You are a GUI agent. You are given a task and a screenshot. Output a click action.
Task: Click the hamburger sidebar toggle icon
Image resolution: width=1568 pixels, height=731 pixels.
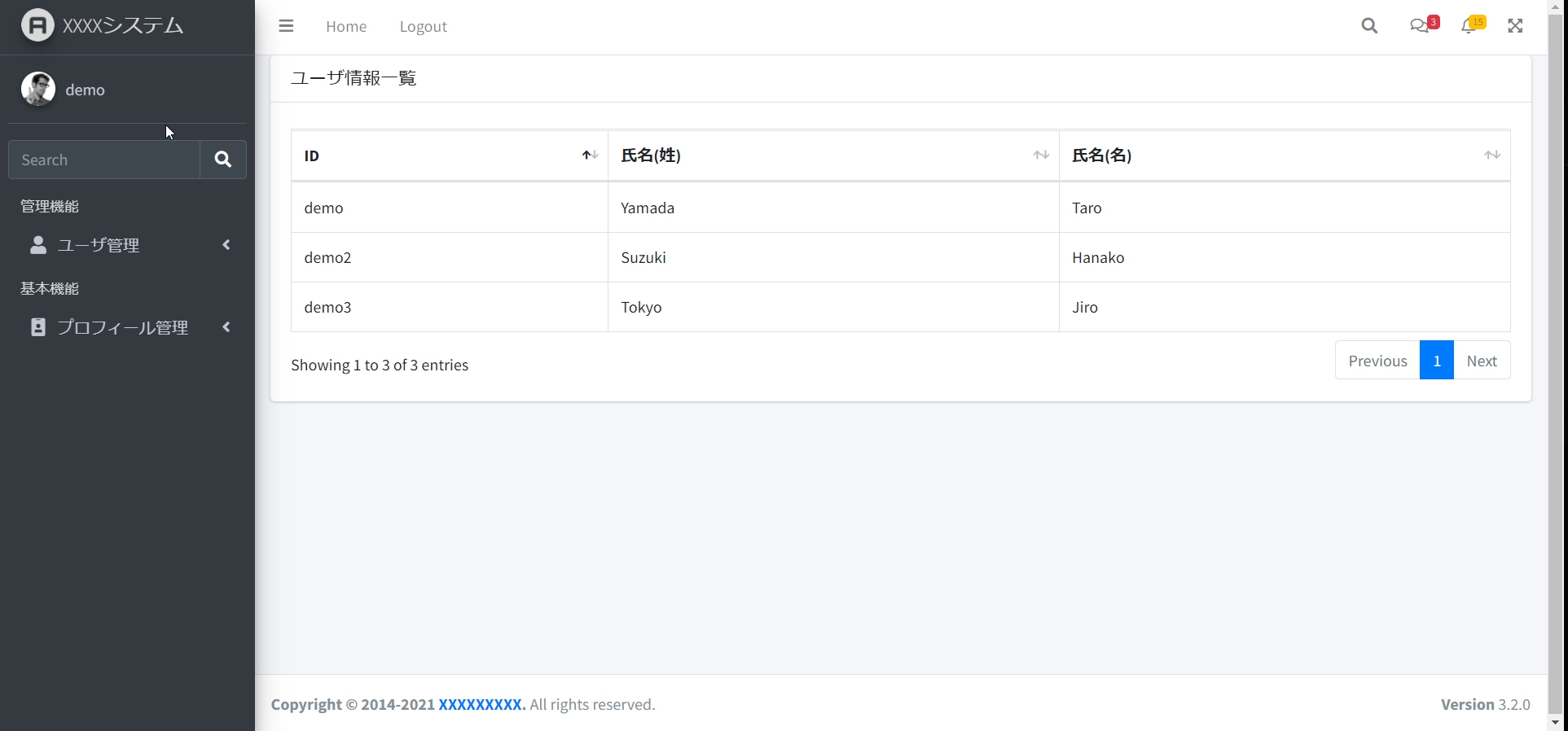click(286, 26)
